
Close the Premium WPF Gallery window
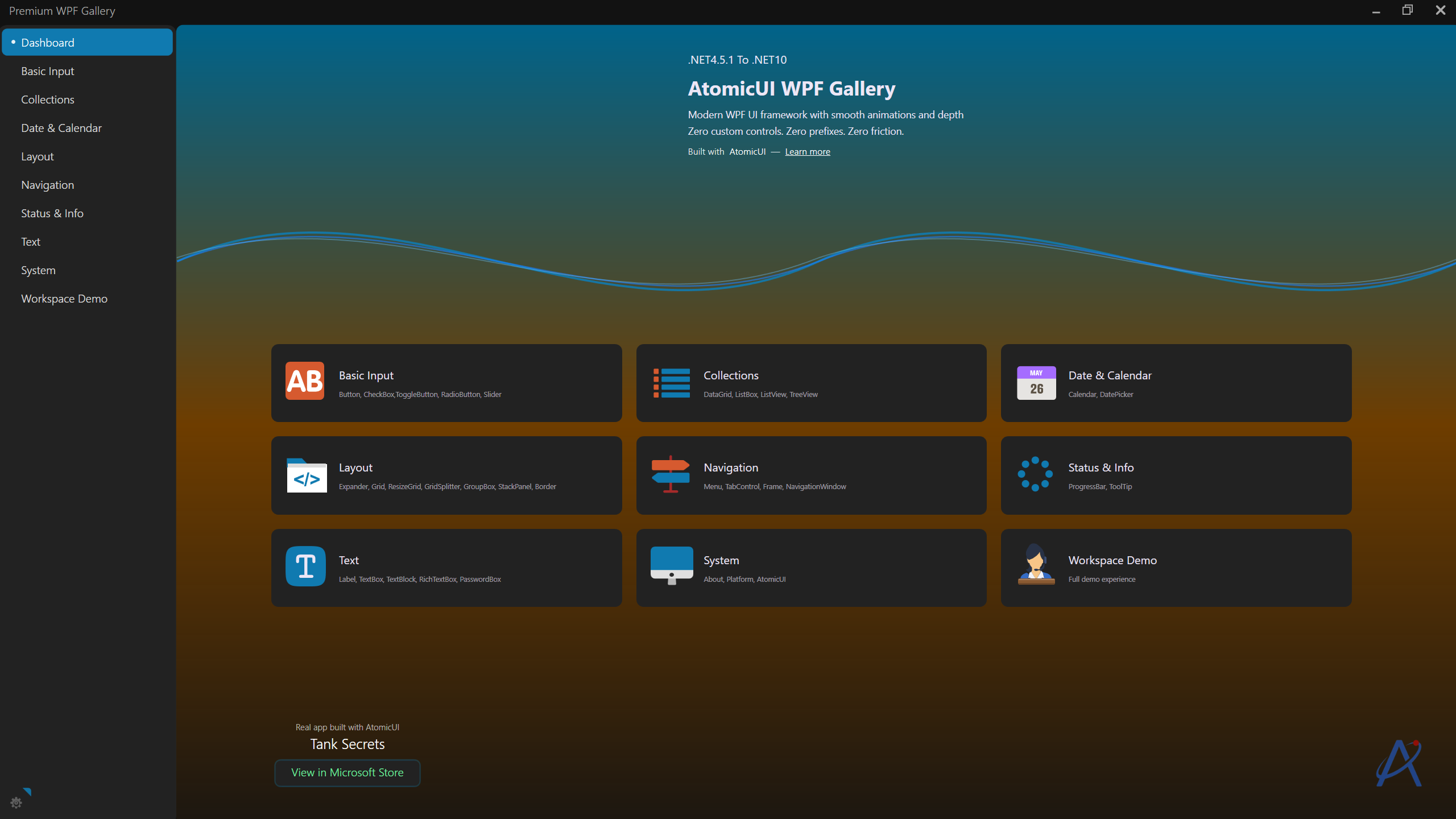(1441, 10)
